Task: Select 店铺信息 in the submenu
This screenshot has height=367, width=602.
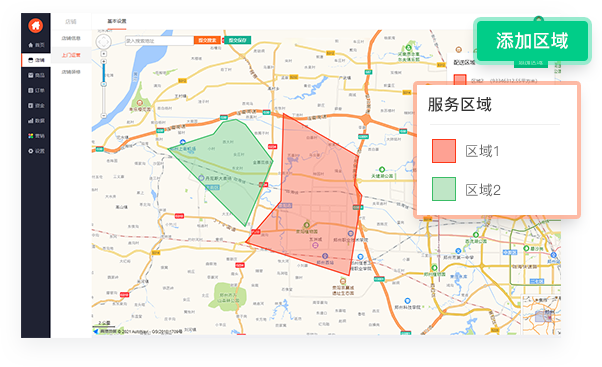Action: (x=71, y=38)
